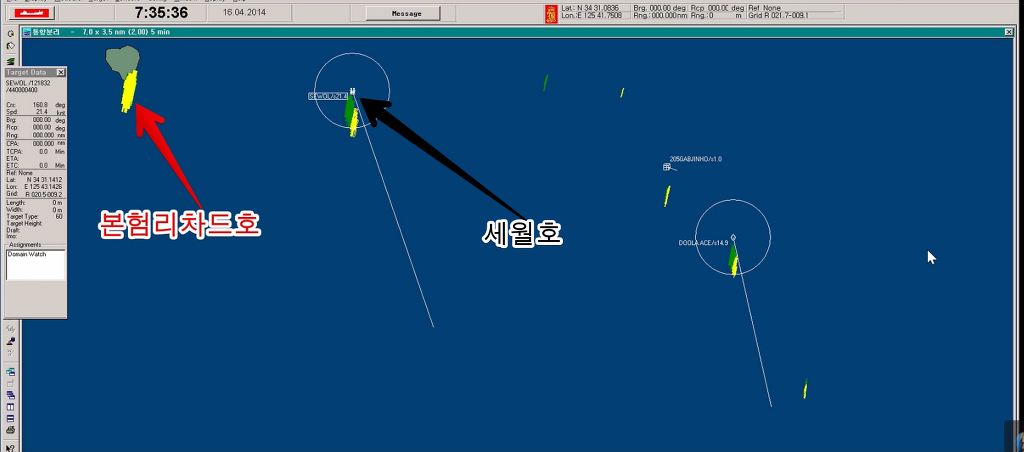The height and width of the screenshot is (452, 1024).
Task: Click the chart window title icon
Action: tap(27, 32)
